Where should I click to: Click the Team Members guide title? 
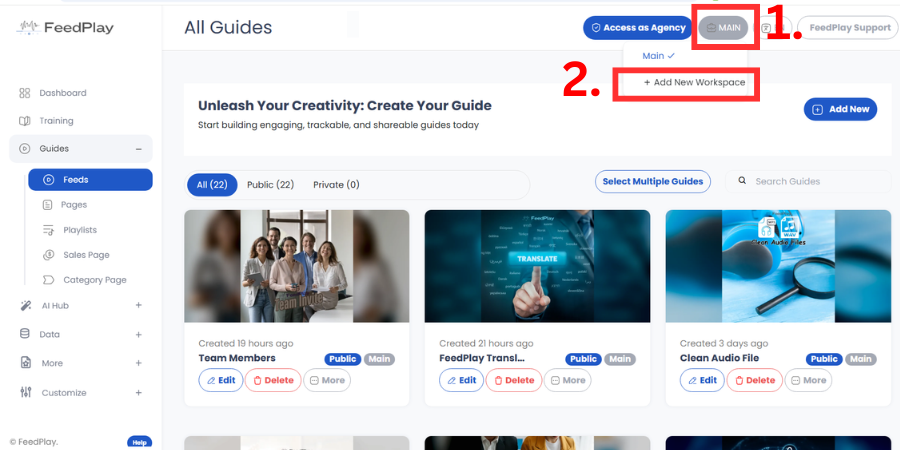point(237,358)
